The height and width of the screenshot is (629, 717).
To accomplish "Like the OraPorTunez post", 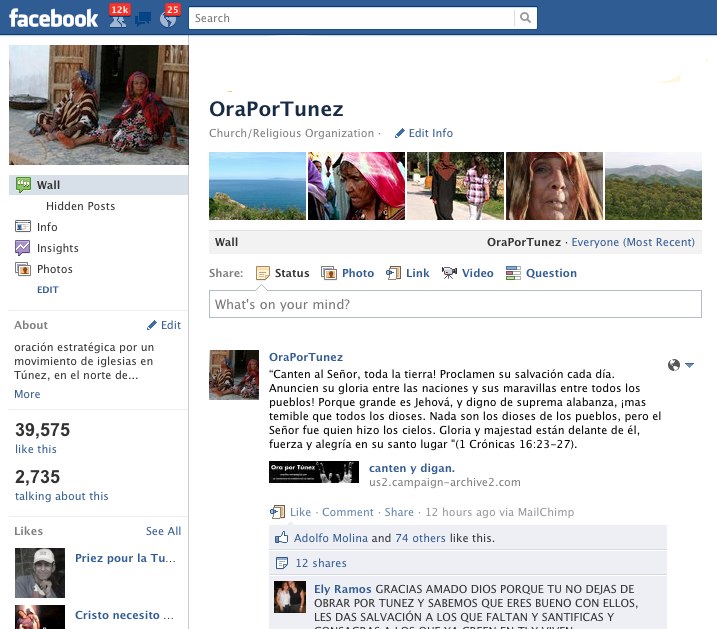I will coord(300,512).
